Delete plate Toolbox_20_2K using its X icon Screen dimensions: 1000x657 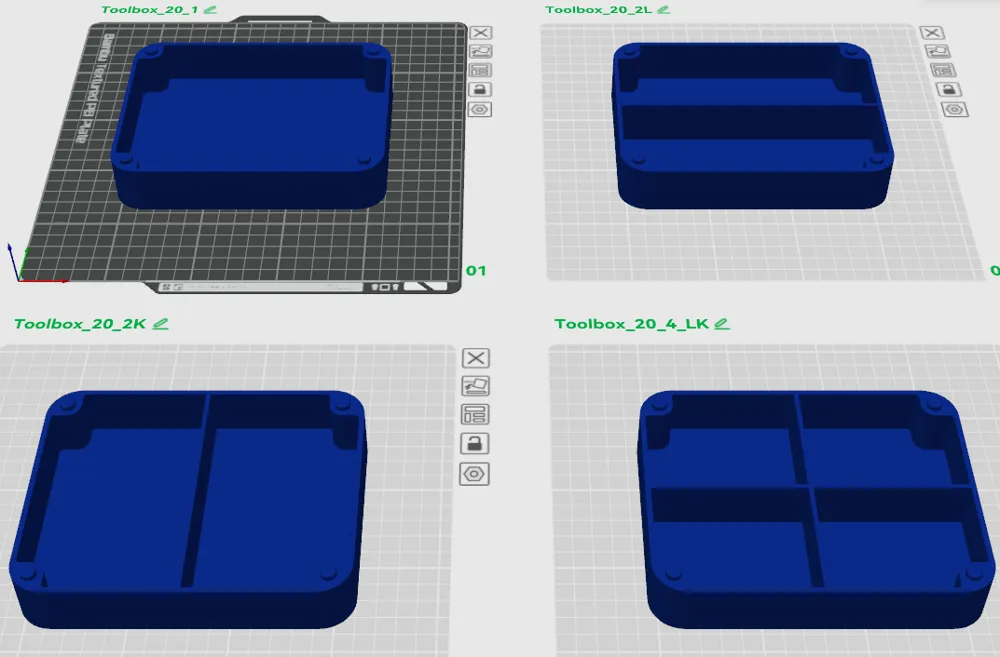477,360
